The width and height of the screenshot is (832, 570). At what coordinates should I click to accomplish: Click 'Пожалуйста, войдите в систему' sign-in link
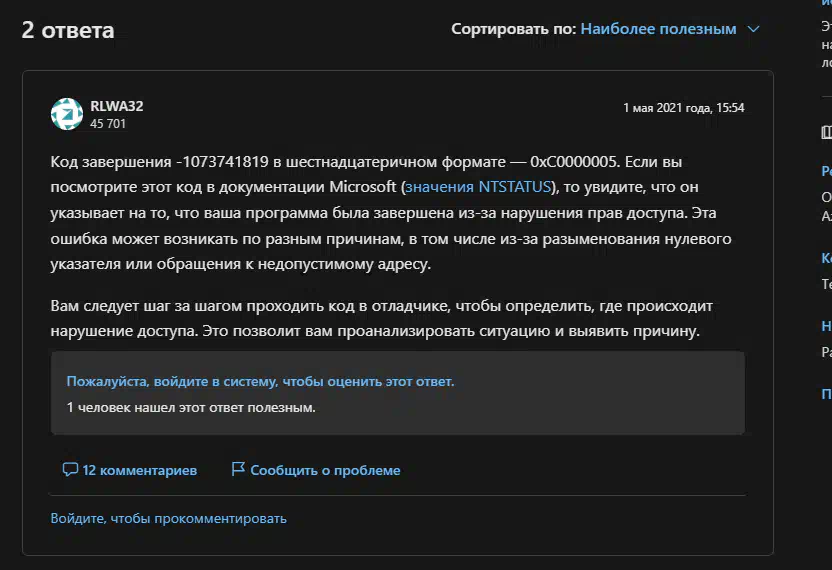(260, 381)
